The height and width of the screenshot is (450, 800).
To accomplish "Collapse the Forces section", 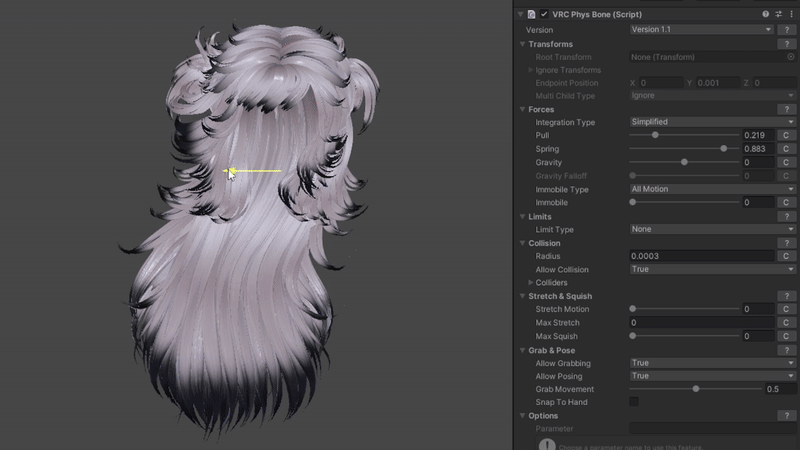I will coord(522,109).
